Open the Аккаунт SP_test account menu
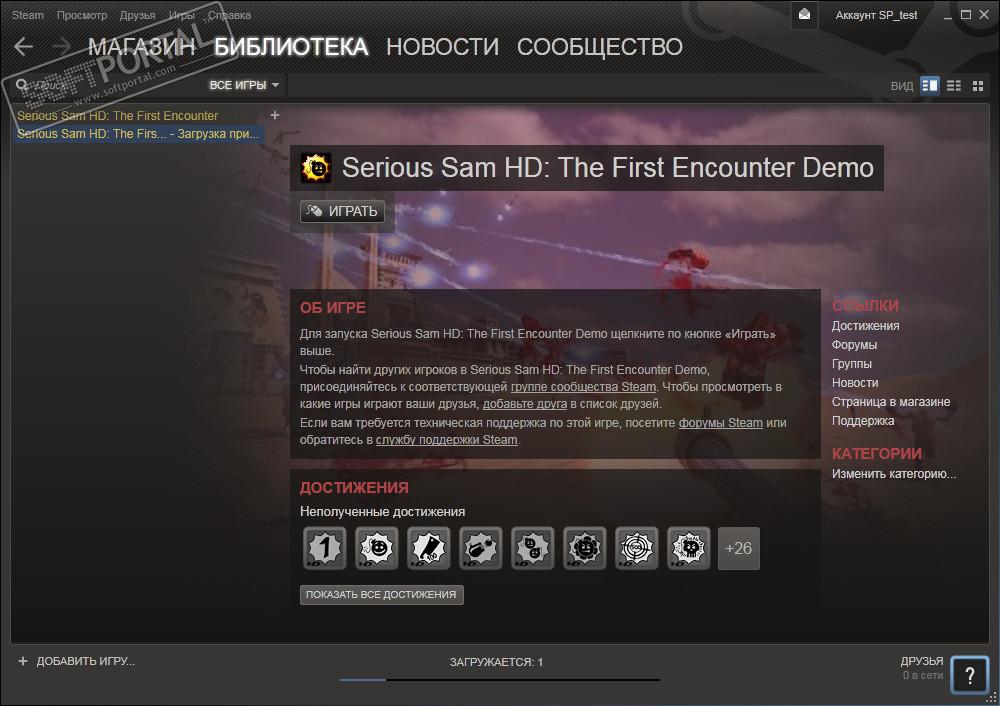This screenshot has width=1000, height=706. tap(876, 15)
